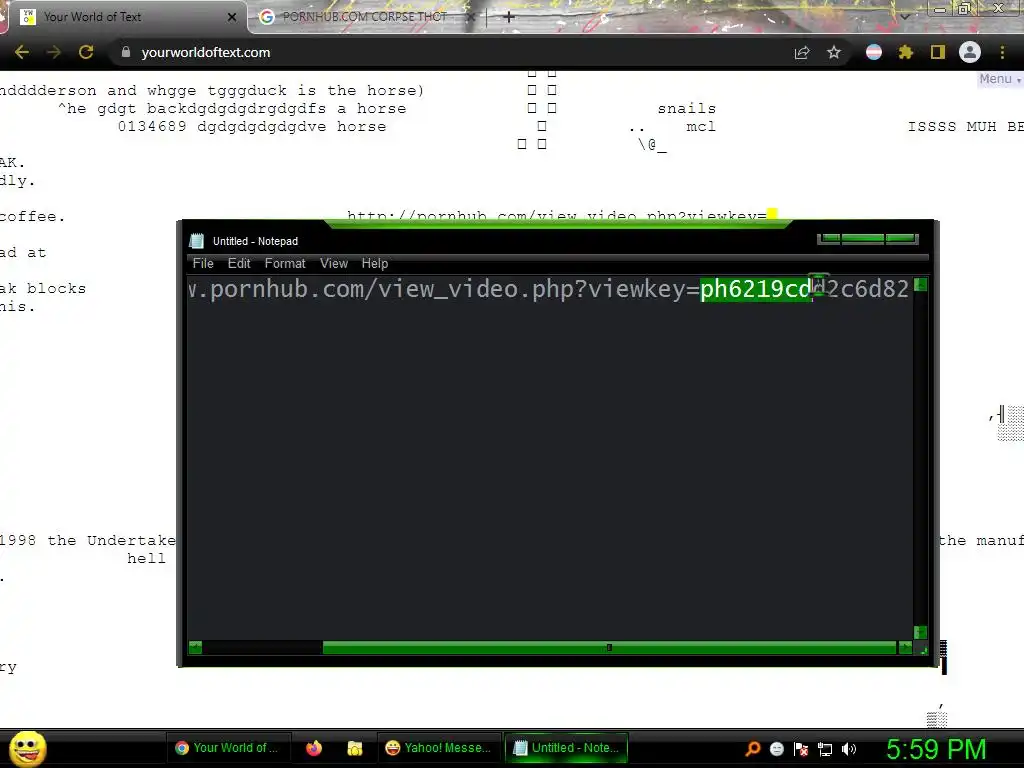
Task: Open Yahoo! Messenger taskbar button
Action: (438, 748)
